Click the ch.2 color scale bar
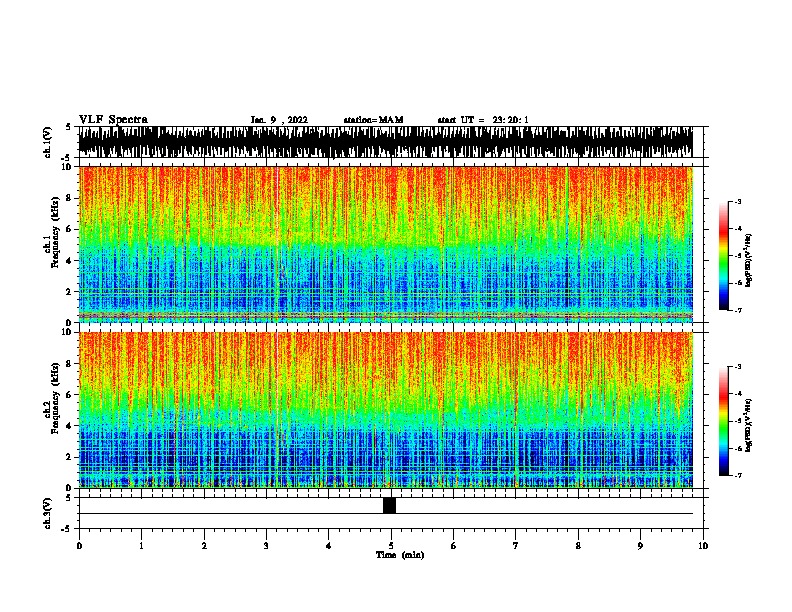The height and width of the screenshot is (612, 792). pyautogui.click(x=724, y=421)
